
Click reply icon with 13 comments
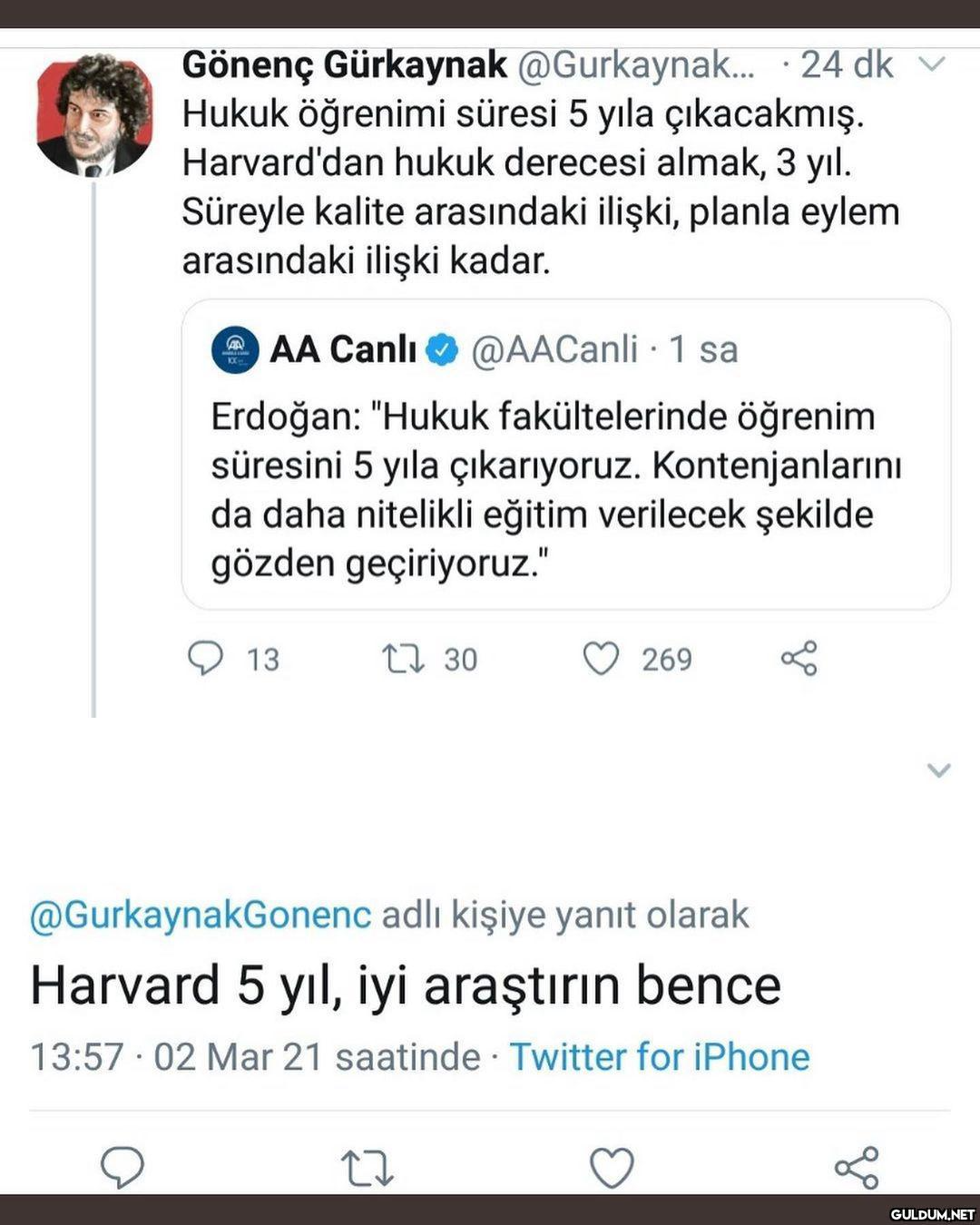coord(205,659)
